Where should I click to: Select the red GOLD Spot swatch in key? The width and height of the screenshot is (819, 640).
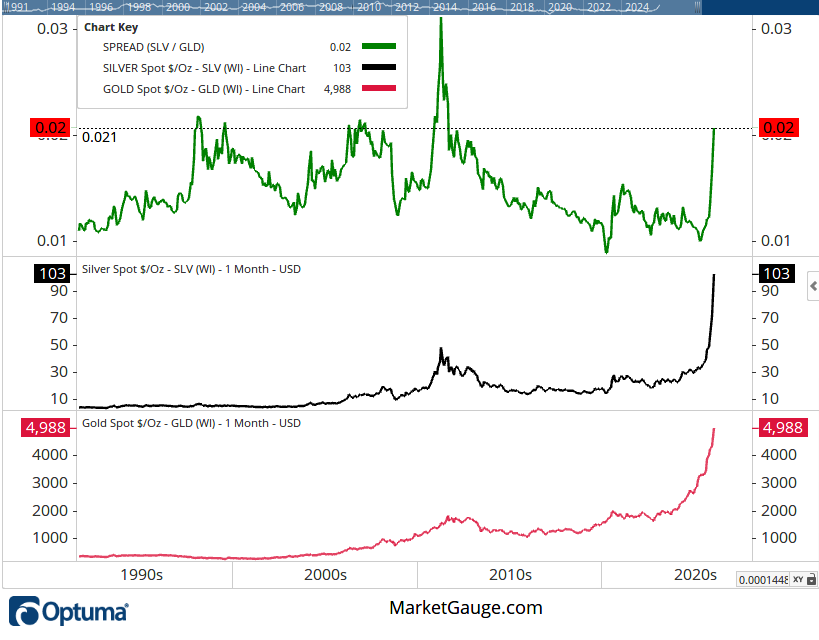379,89
